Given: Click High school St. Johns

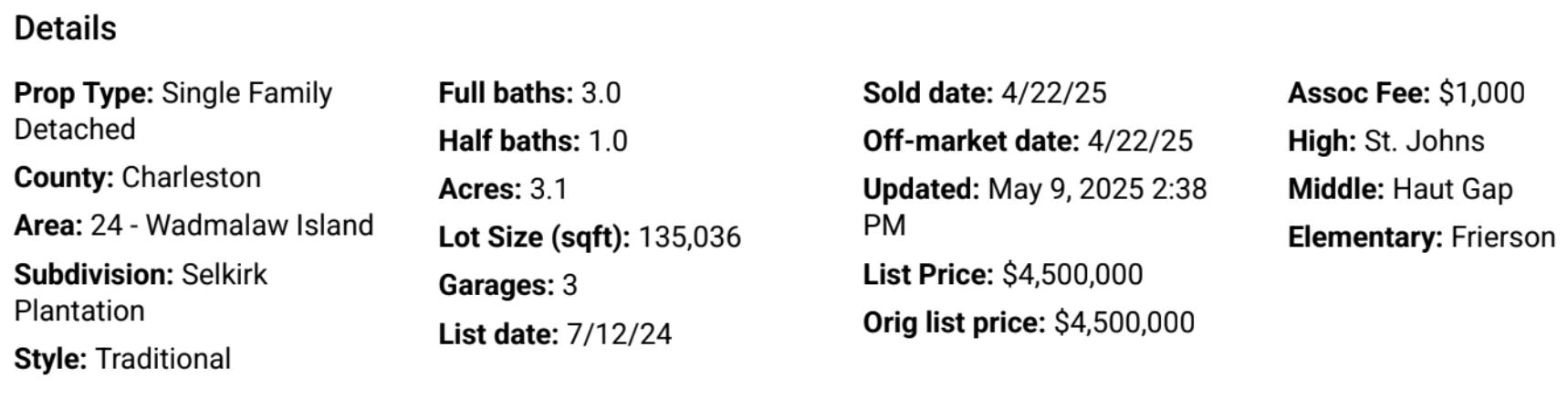Looking at the screenshot, I should click(1386, 142).
